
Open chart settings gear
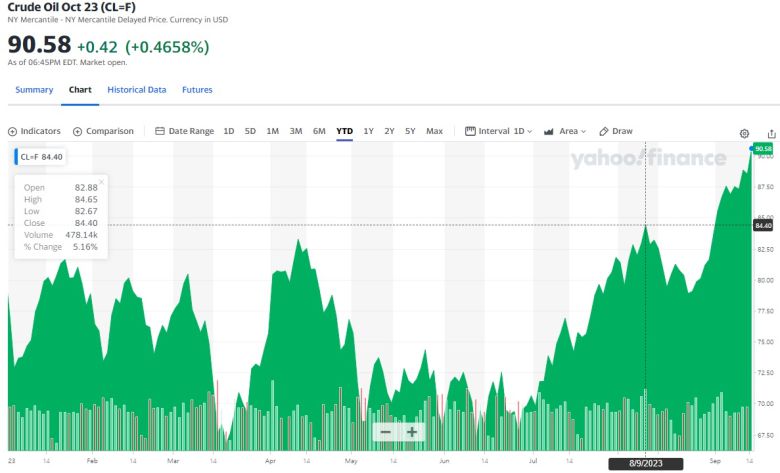[x=744, y=133]
